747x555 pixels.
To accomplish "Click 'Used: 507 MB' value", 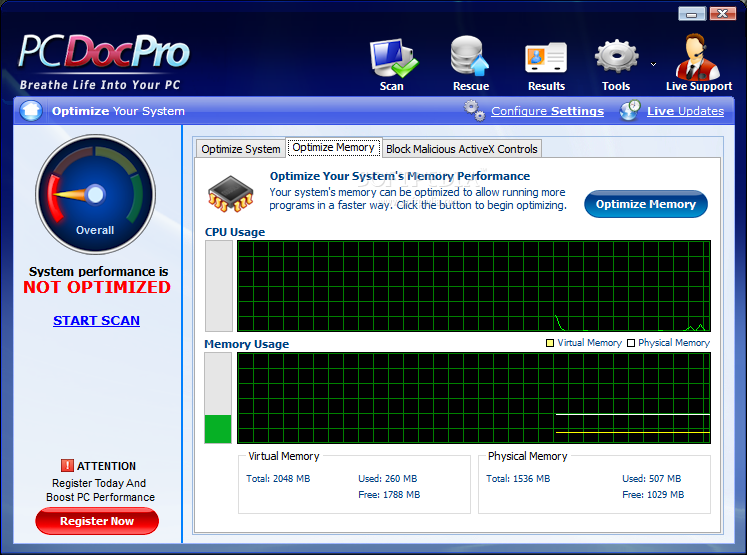I will tap(652, 478).
